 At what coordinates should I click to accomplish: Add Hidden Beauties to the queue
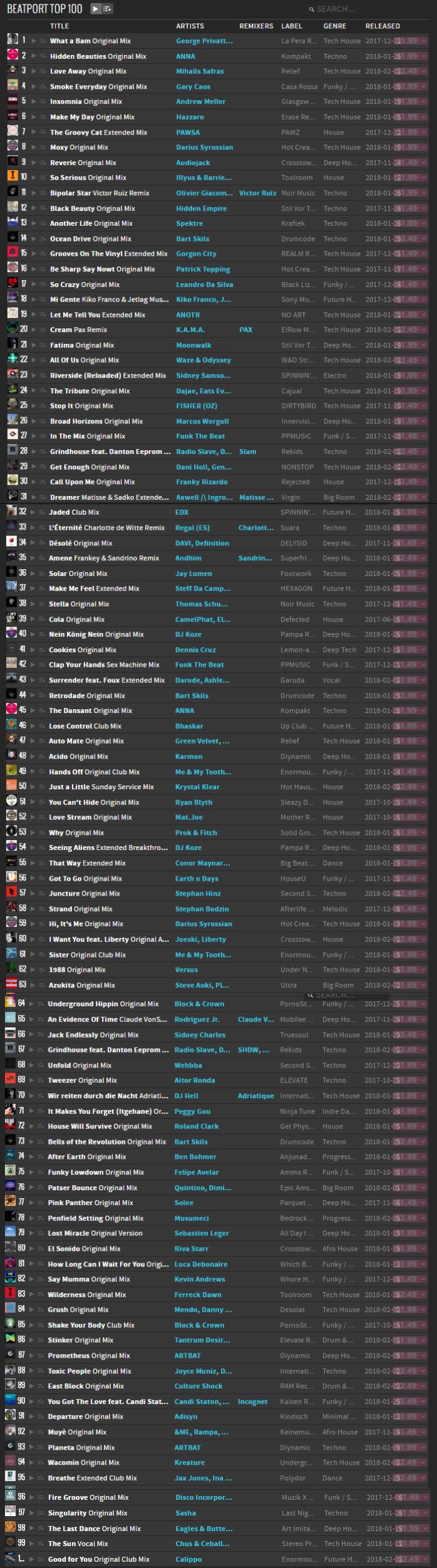43,56
